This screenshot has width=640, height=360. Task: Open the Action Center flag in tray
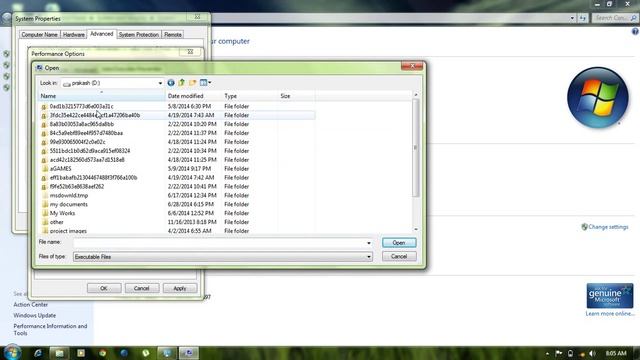click(x=559, y=353)
